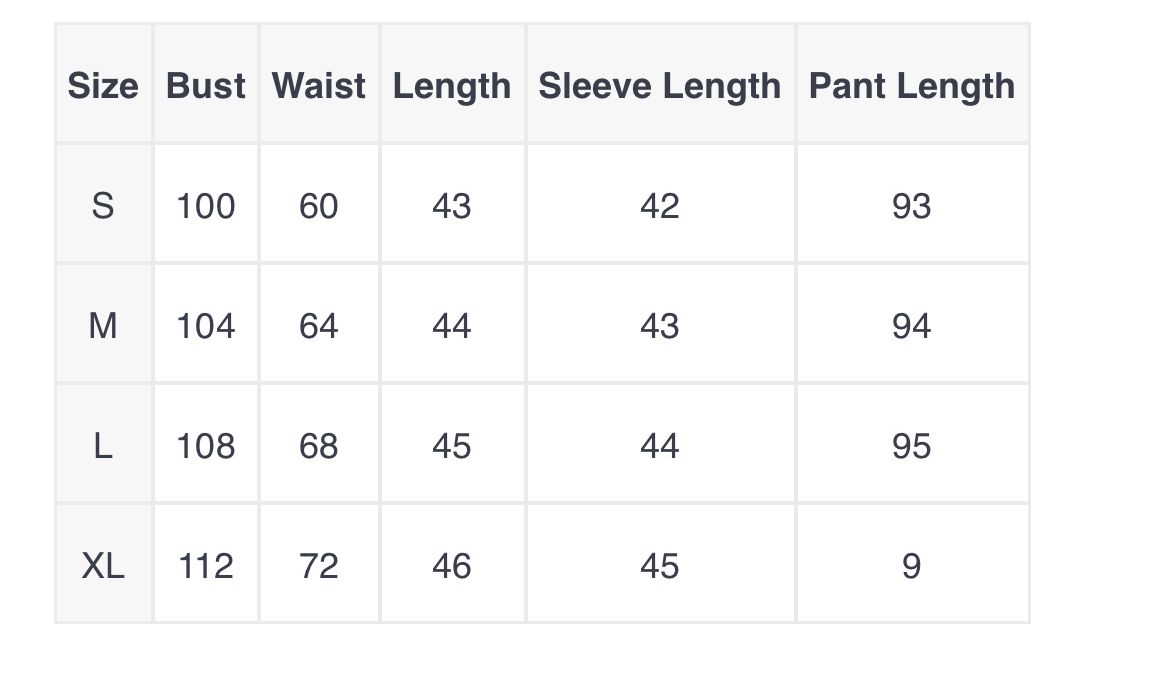This screenshot has width=1170, height=676.
Task: Select pant length value 93
Action: (x=913, y=205)
